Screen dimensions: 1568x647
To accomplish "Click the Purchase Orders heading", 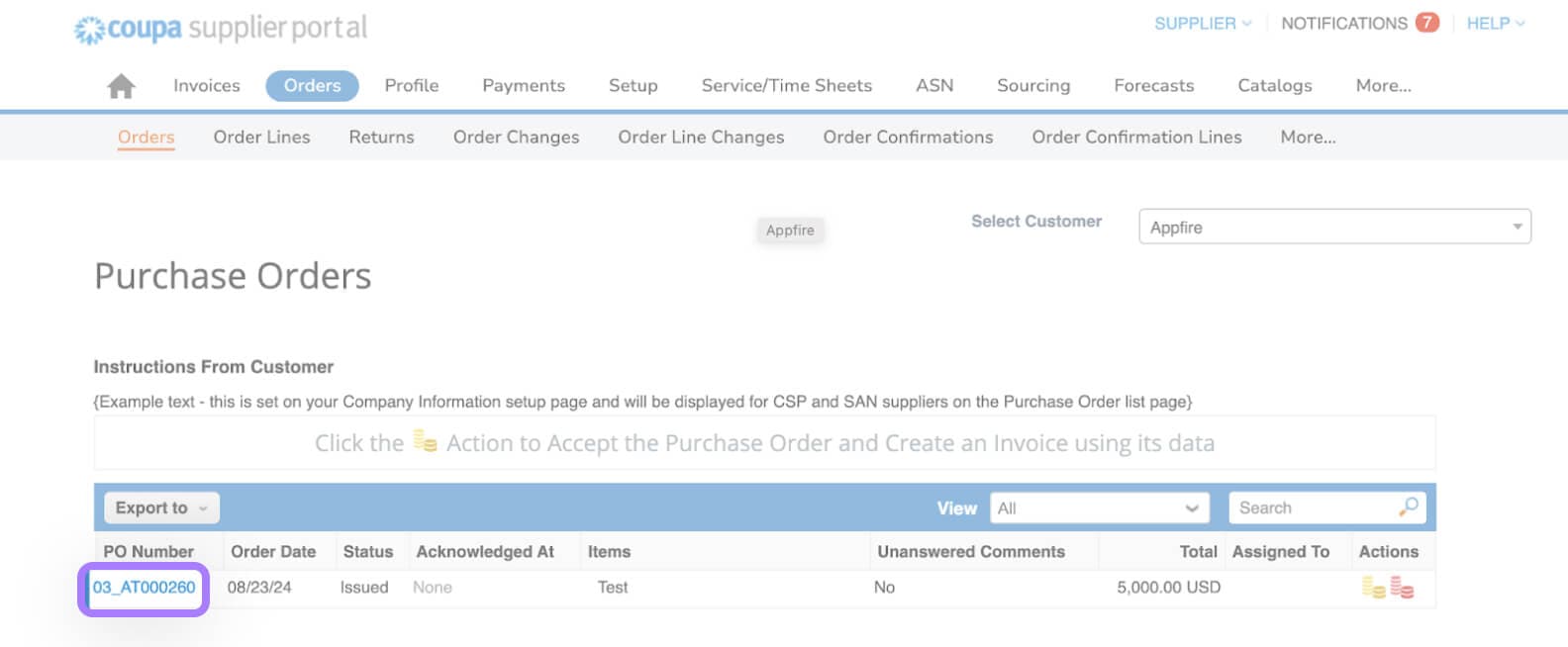I will point(233,276).
